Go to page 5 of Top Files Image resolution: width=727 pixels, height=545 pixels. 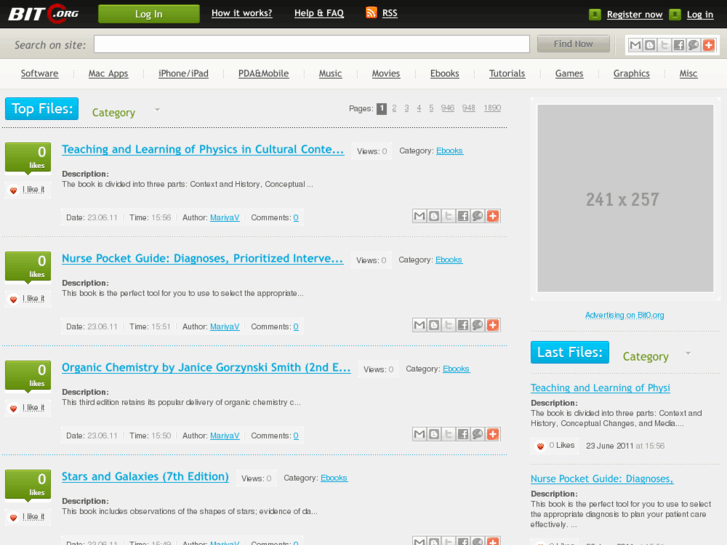431,108
